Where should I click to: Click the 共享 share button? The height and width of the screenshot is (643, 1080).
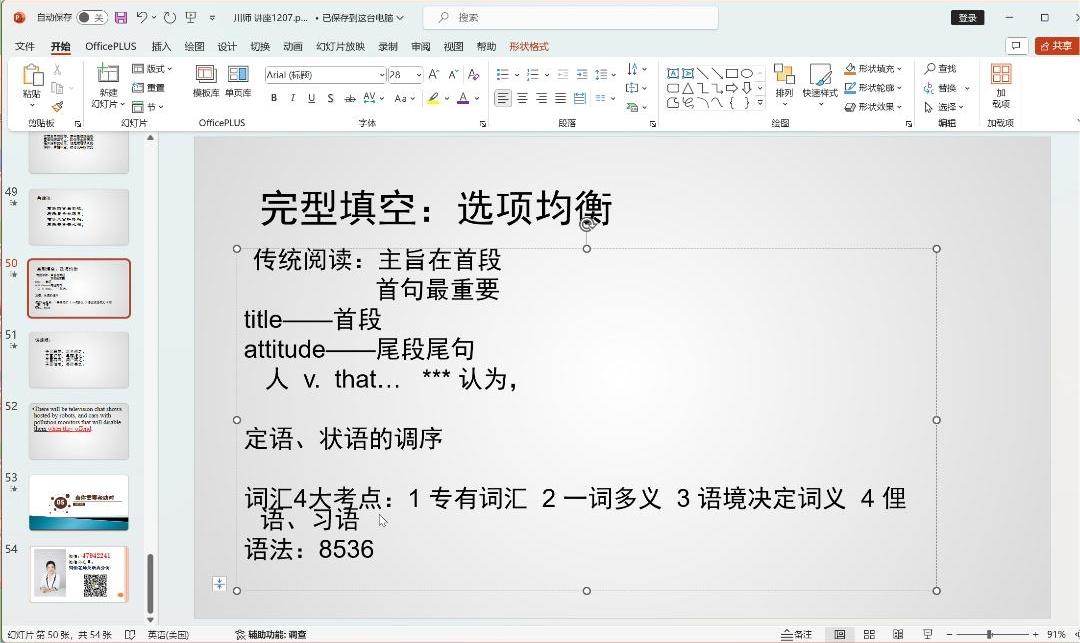click(x=1056, y=46)
